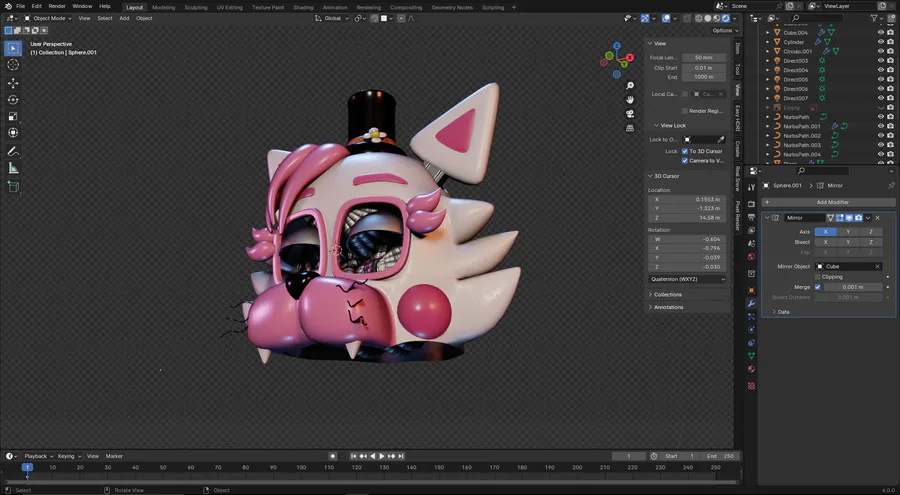Viewport: 900px width, 495px height.
Task: Open the Playback dropdown in the timeline
Action: coord(38,456)
